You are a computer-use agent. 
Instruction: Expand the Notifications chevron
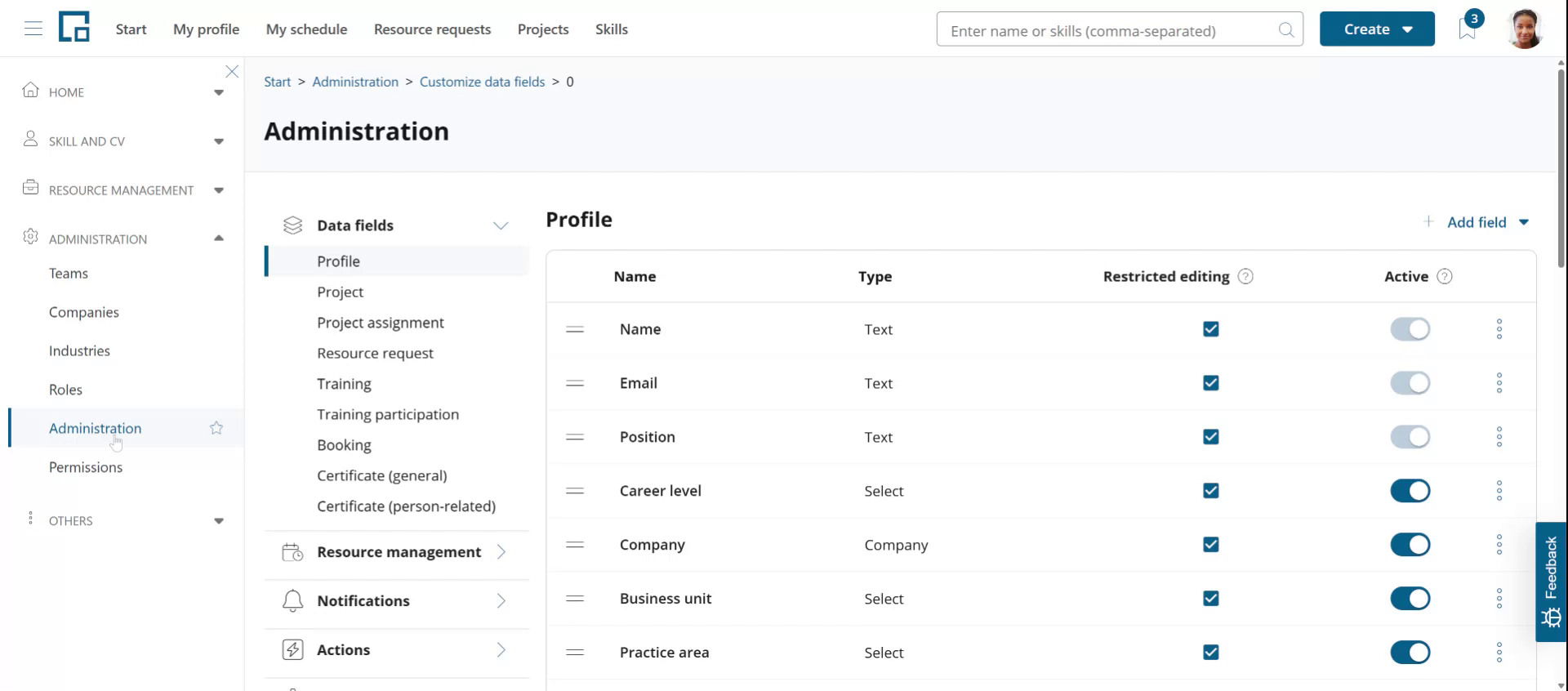point(501,601)
